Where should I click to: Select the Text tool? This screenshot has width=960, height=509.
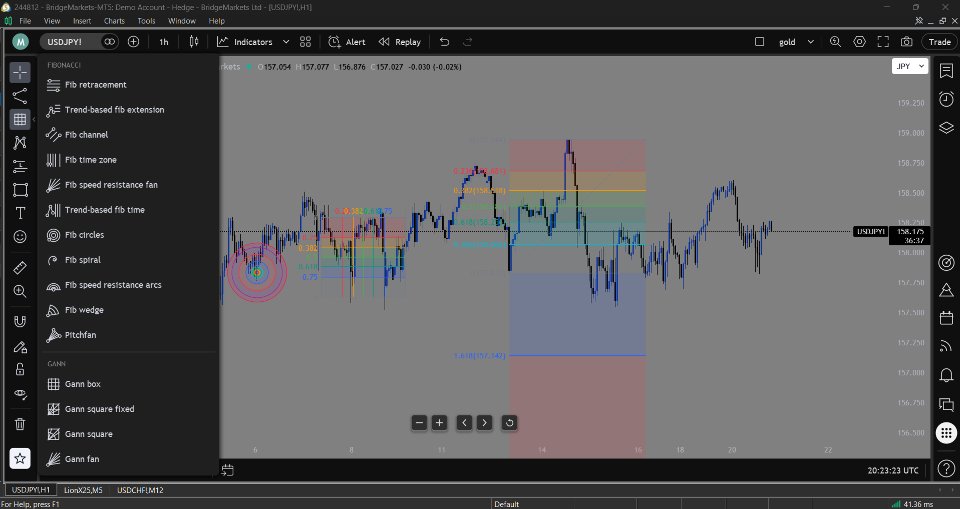coord(20,213)
